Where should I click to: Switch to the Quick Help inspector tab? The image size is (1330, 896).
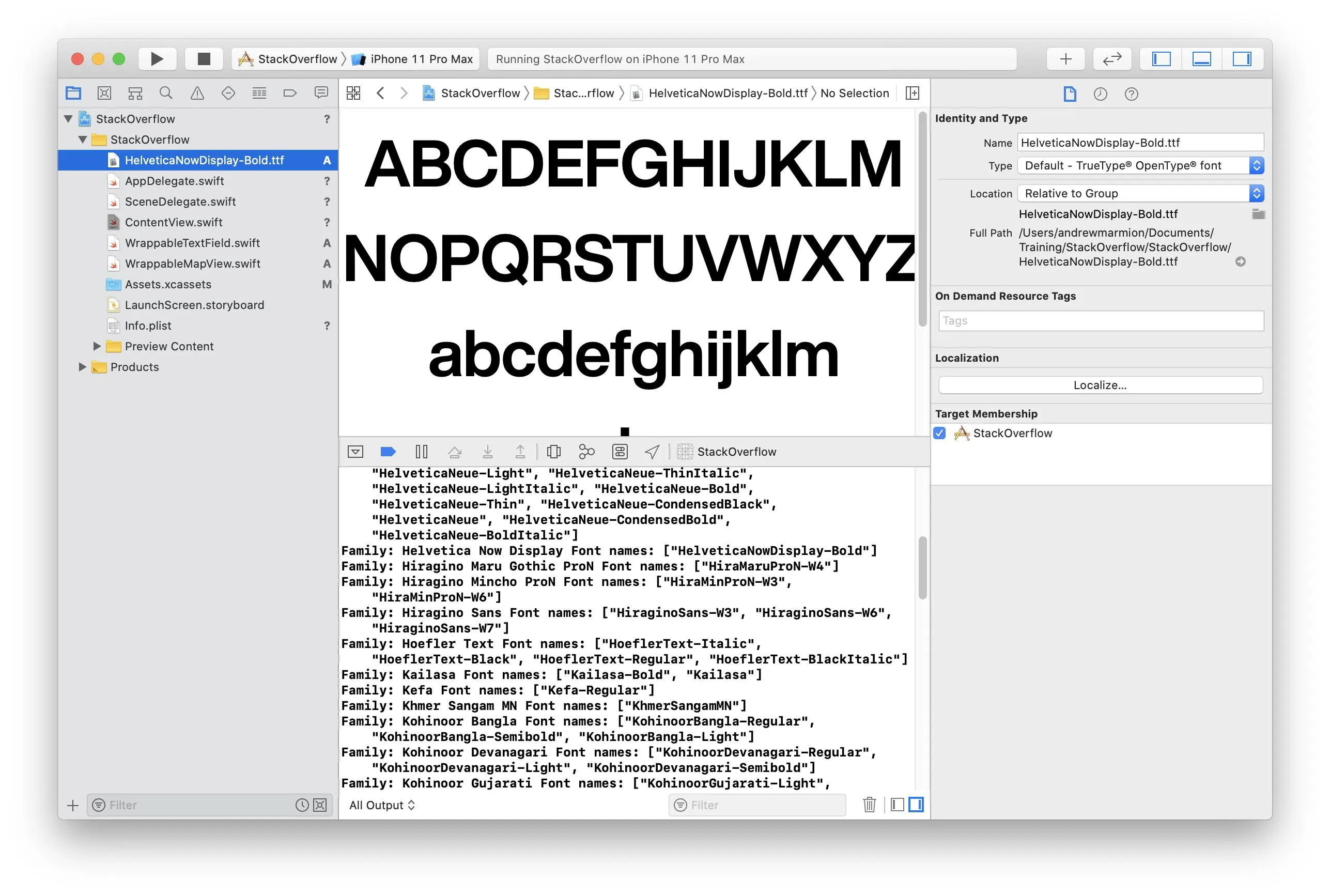point(1131,94)
